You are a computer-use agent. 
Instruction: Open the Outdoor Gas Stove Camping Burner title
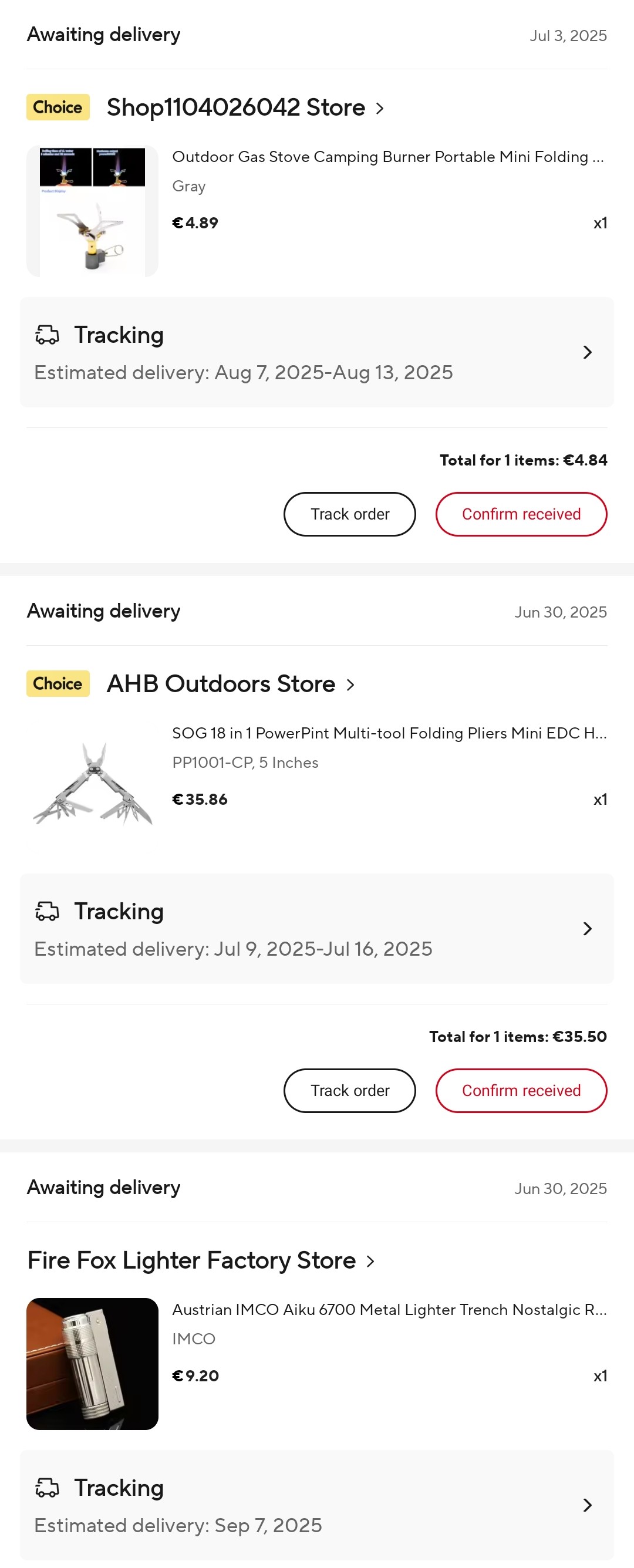click(388, 157)
